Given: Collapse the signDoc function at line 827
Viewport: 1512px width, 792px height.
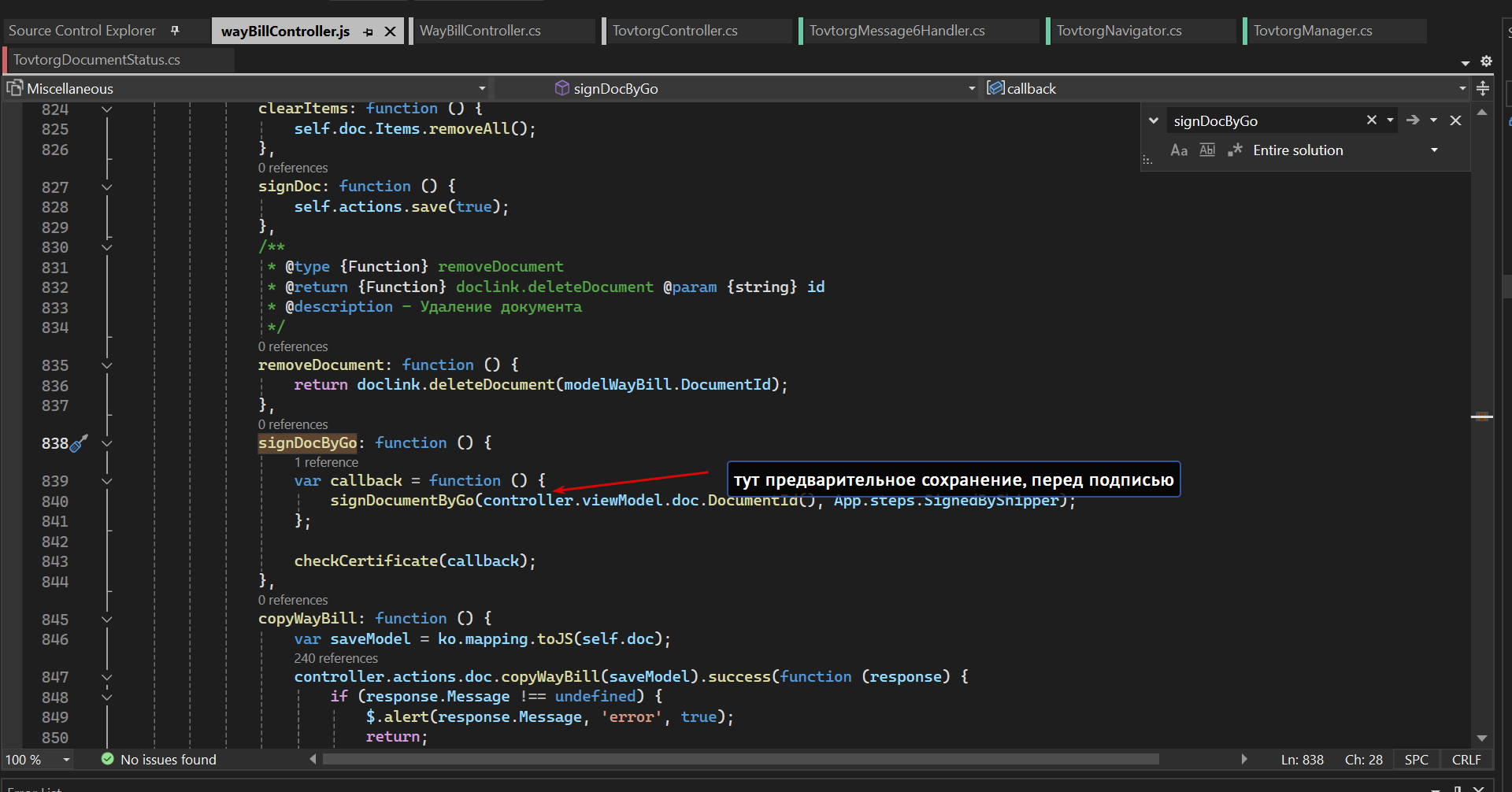Looking at the screenshot, I should click(x=107, y=187).
